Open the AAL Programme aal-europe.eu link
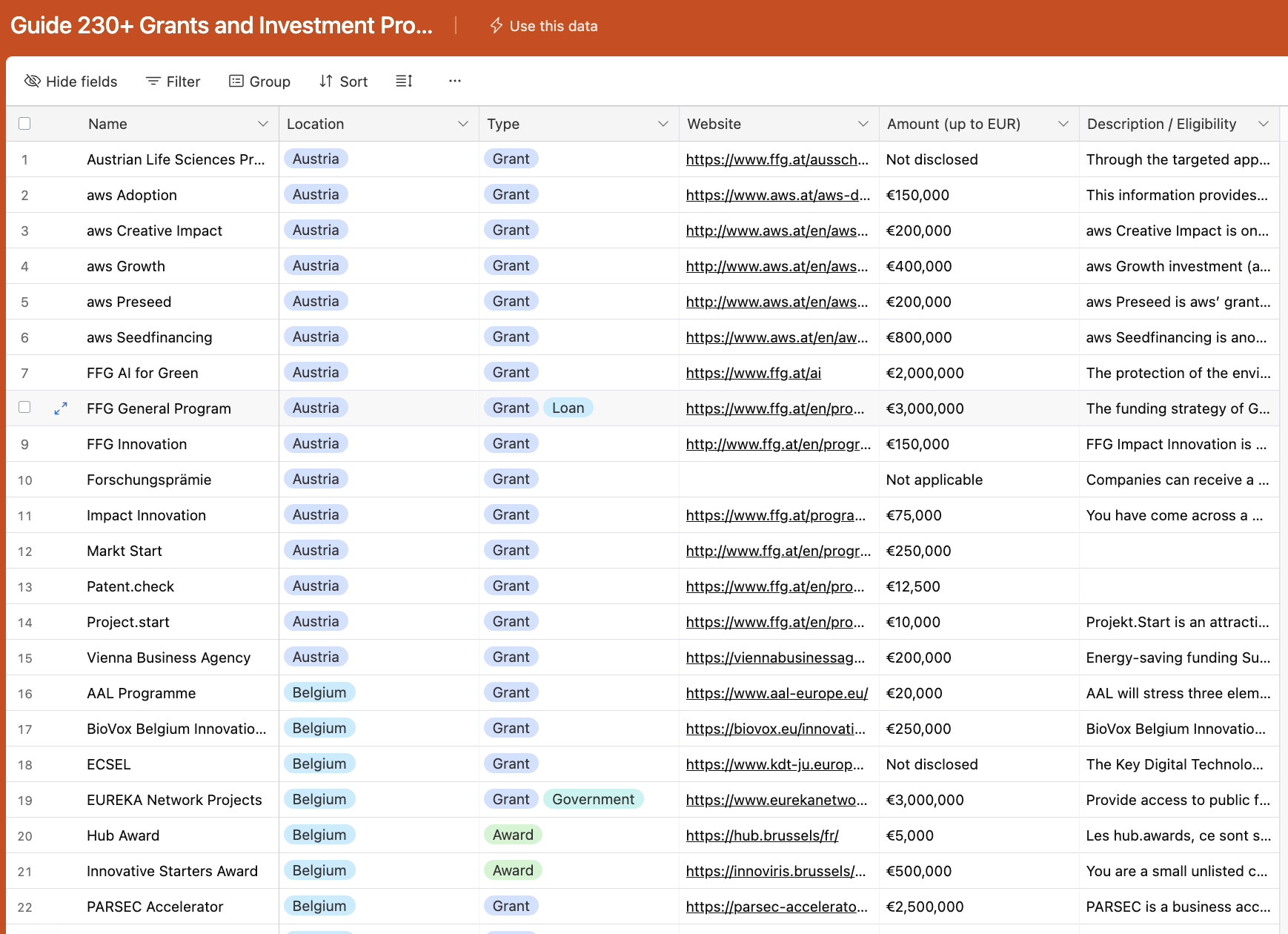Image resolution: width=1288 pixels, height=934 pixels. click(777, 693)
